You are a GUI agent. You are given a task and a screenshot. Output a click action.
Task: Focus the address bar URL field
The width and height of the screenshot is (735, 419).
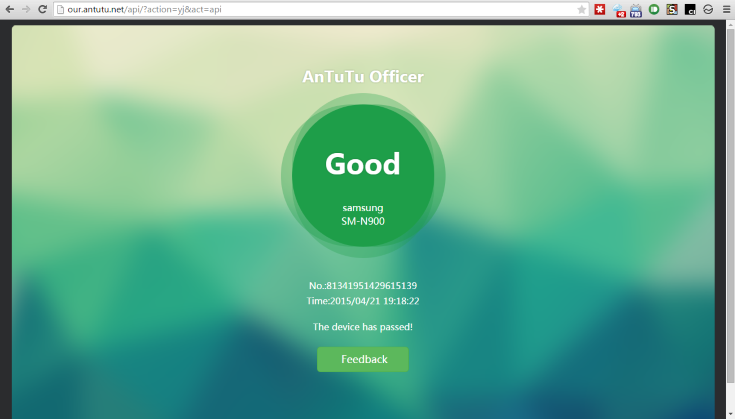(321, 9)
